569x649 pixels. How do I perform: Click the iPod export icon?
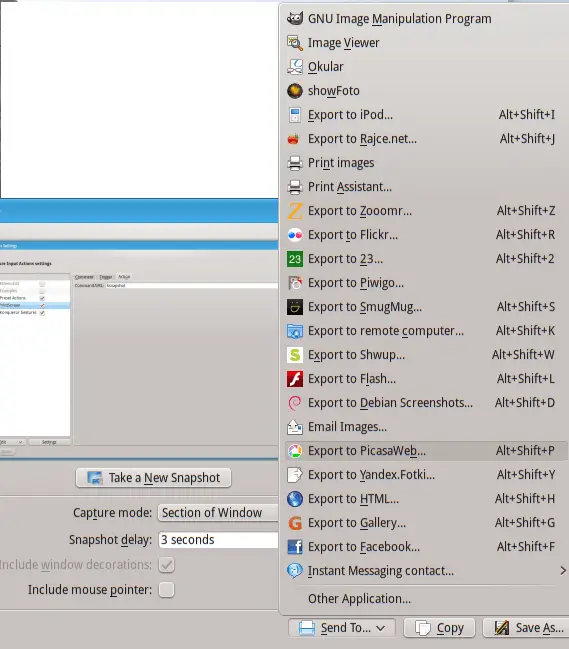click(x=295, y=115)
